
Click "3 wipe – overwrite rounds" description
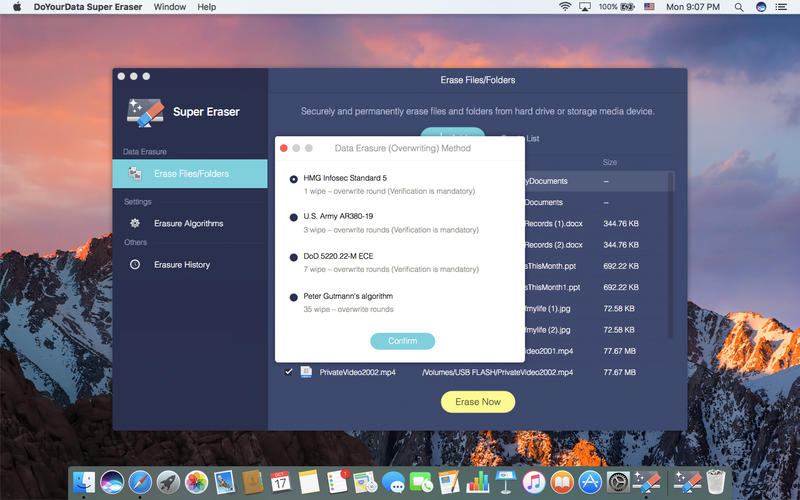pyautogui.click(x=391, y=230)
